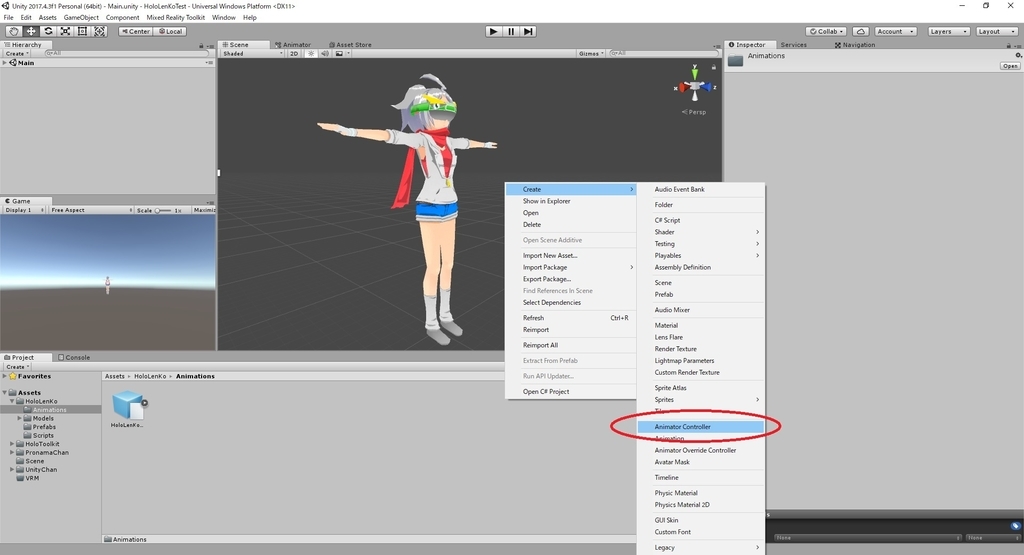Select the Hand tool
Image resolution: width=1024 pixels, height=555 pixels.
[13, 31]
